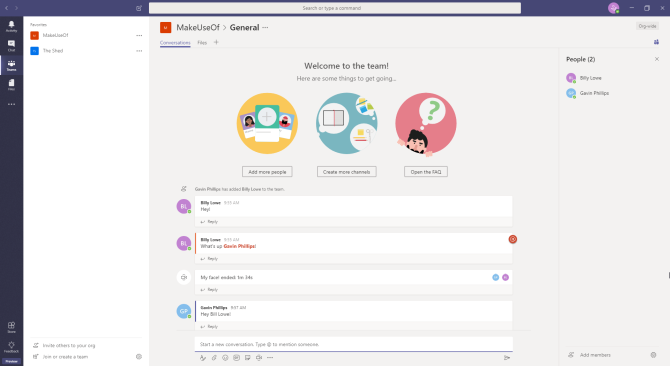This screenshot has width=670, height=366.
Task: Click Billy Lowe's avatar on first message
Action: pos(184,206)
